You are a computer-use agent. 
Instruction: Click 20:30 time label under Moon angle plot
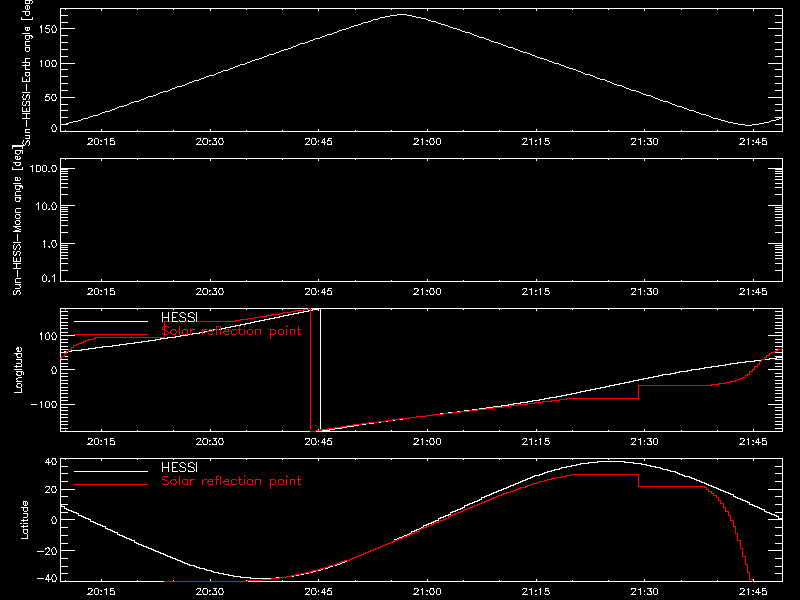tap(210, 291)
